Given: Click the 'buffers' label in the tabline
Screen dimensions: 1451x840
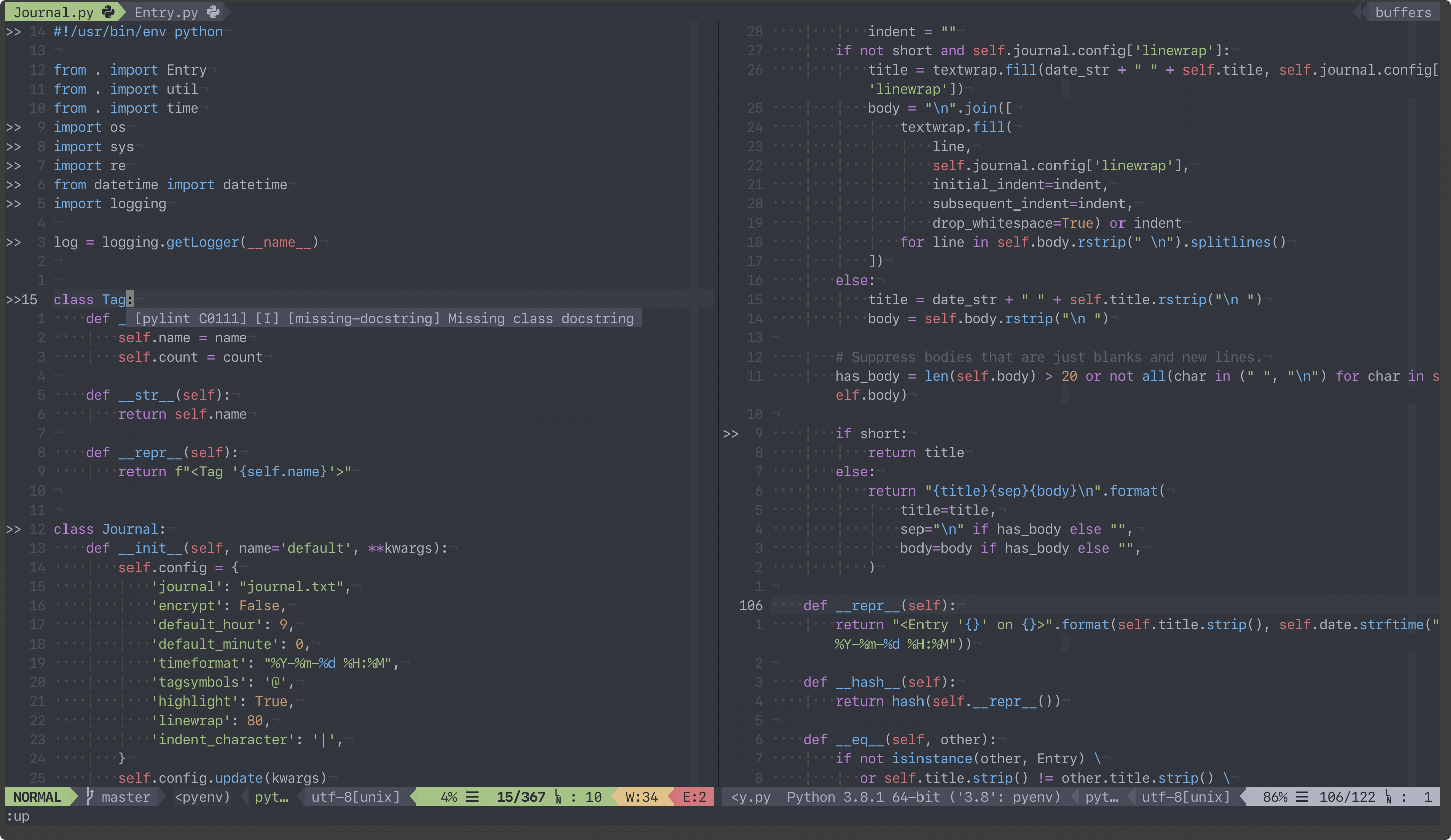Looking at the screenshot, I should point(1403,12).
